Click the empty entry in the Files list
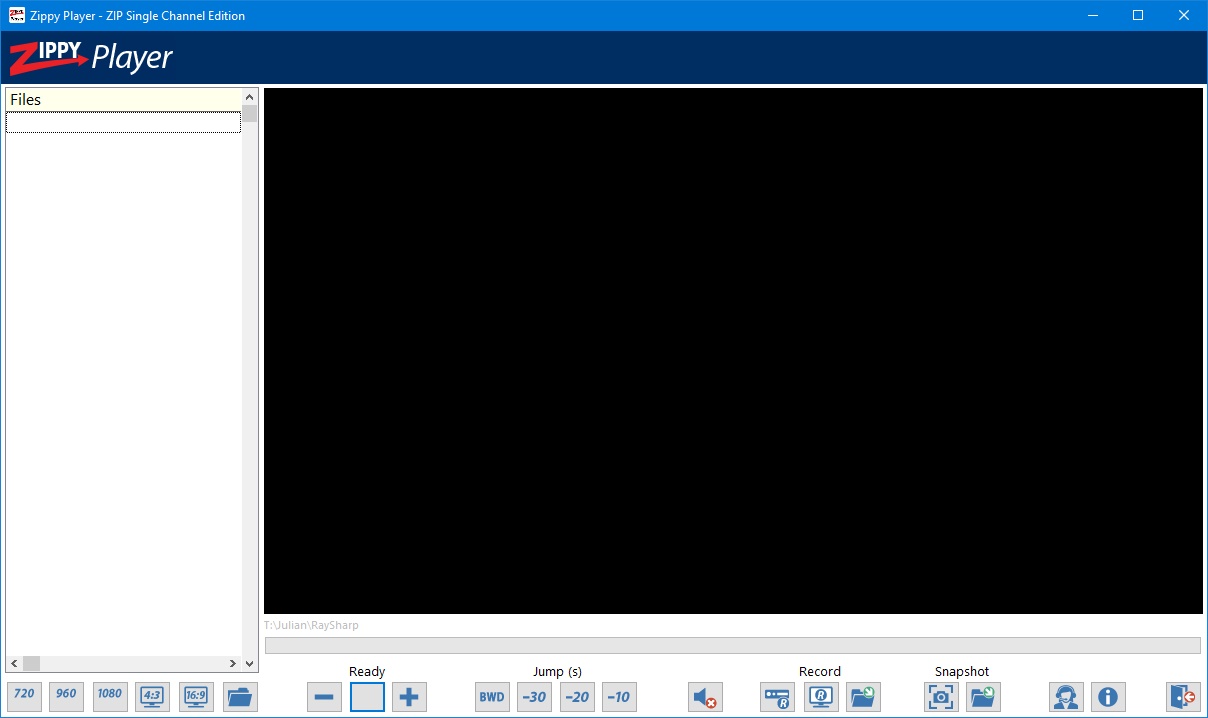Viewport: 1208px width, 718px height. pyautogui.click(x=122, y=121)
